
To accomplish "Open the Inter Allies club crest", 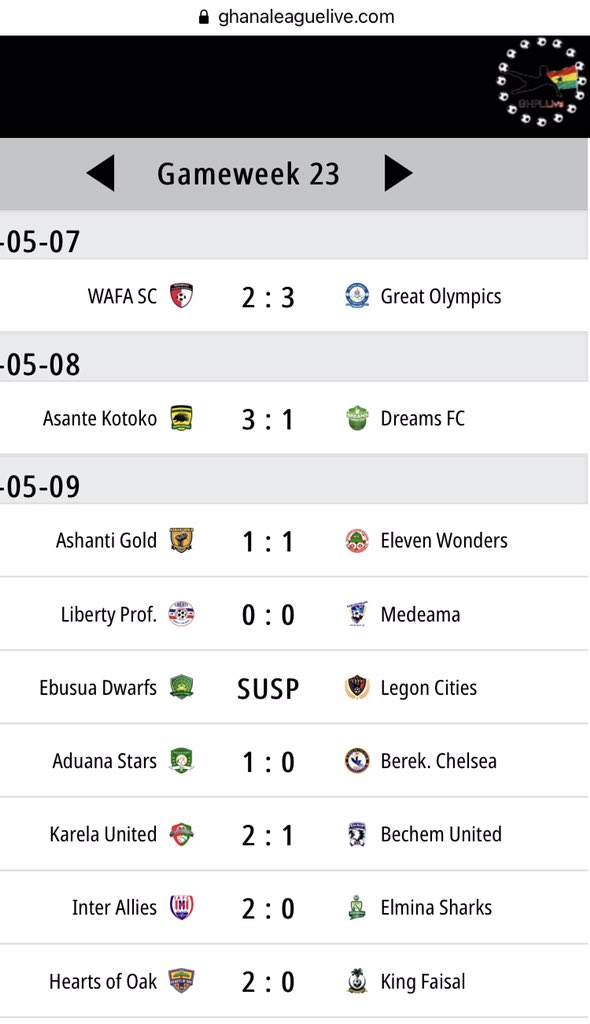I will 182,907.
